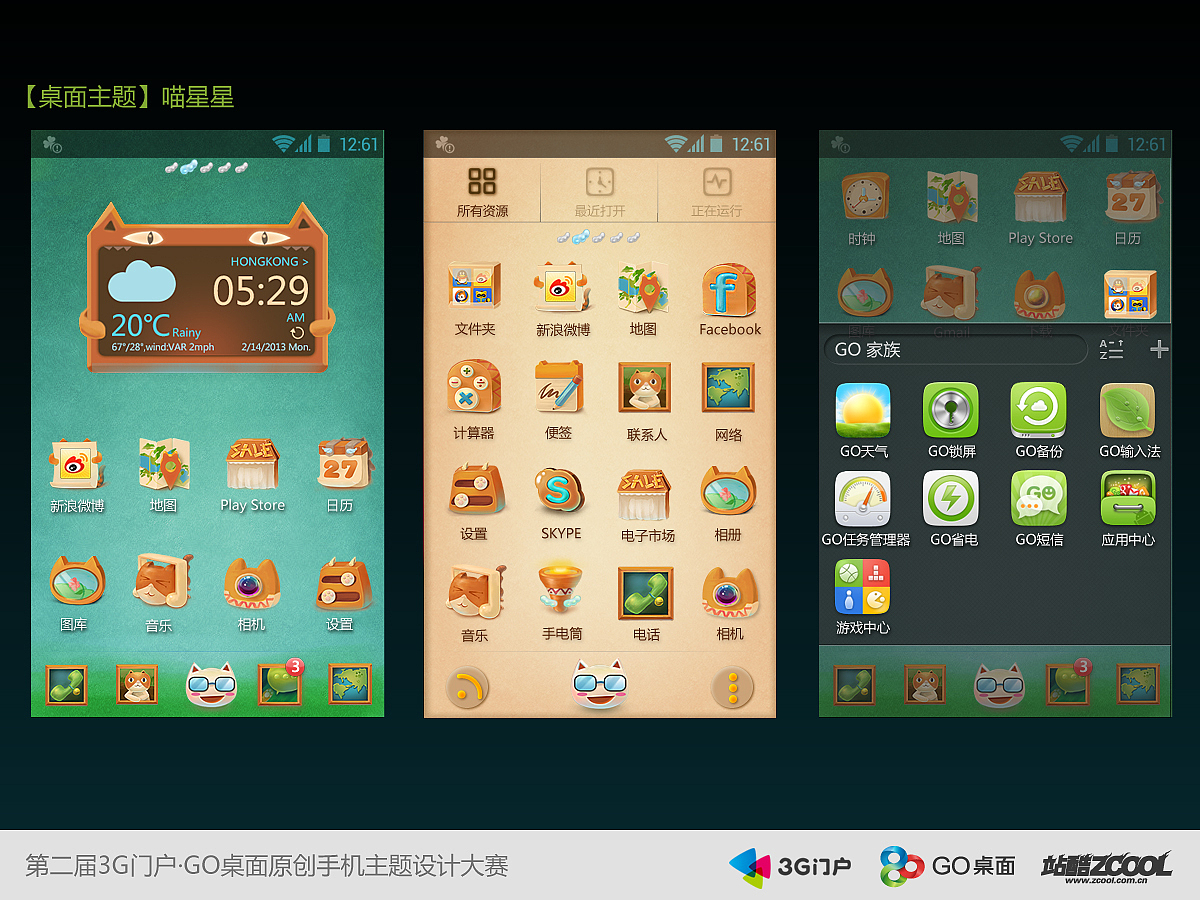
Task: Open GO锁屏 locker app
Action: click(x=951, y=410)
